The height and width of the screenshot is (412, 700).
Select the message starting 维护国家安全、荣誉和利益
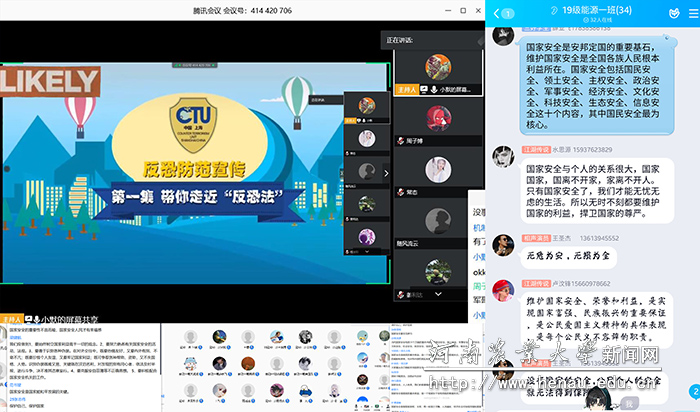(597, 319)
